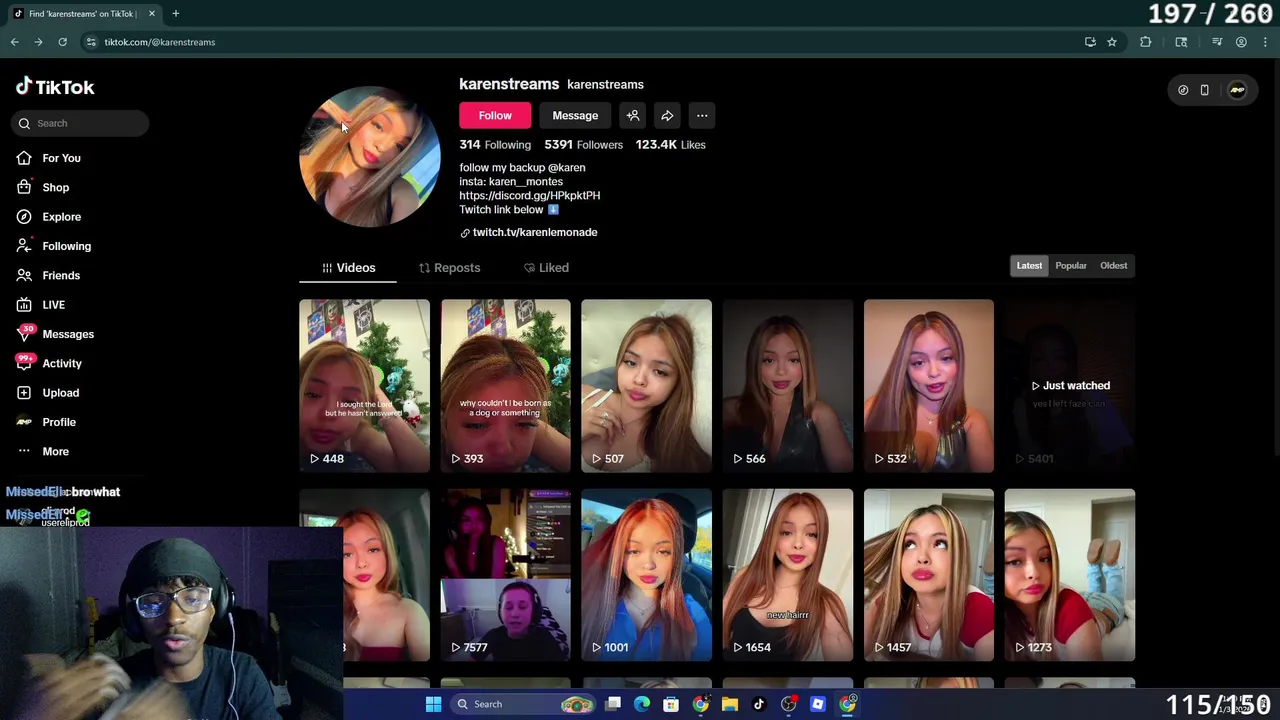Open the Friends page
This screenshot has width=1280, height=720.
coord(47,275)
